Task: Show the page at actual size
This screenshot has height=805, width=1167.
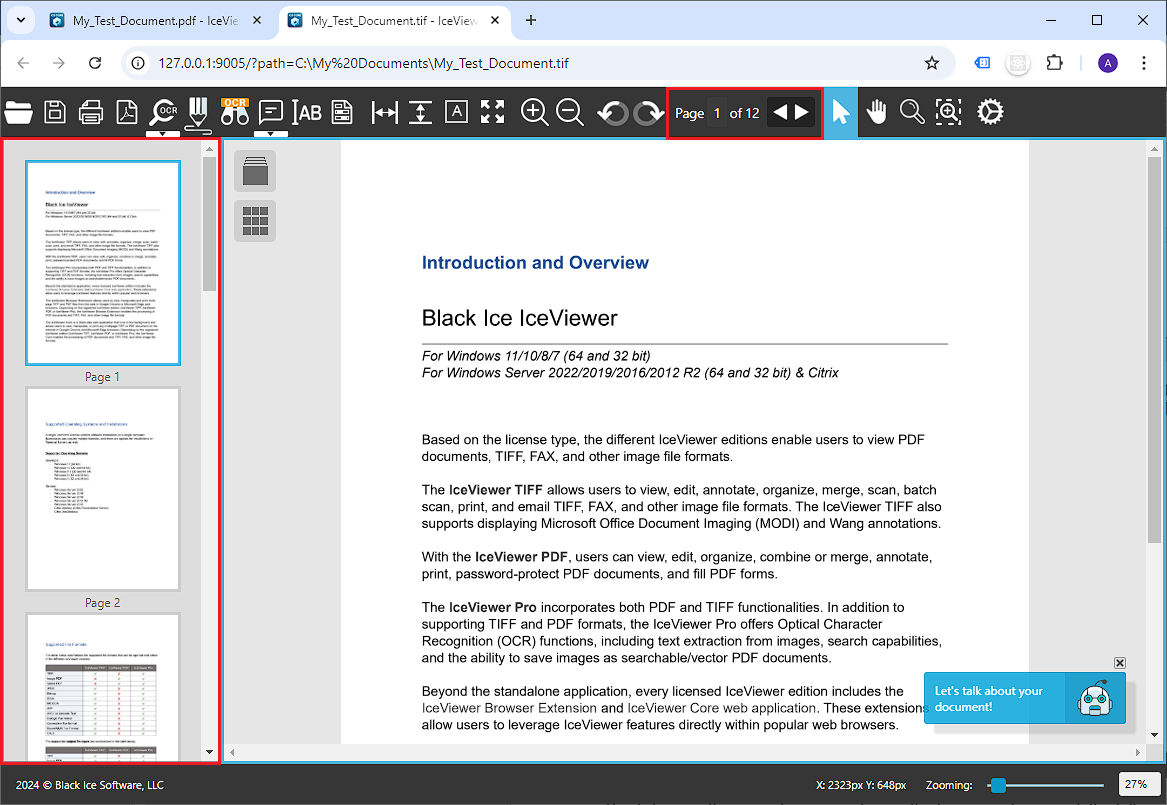Action: coord(456,112)
